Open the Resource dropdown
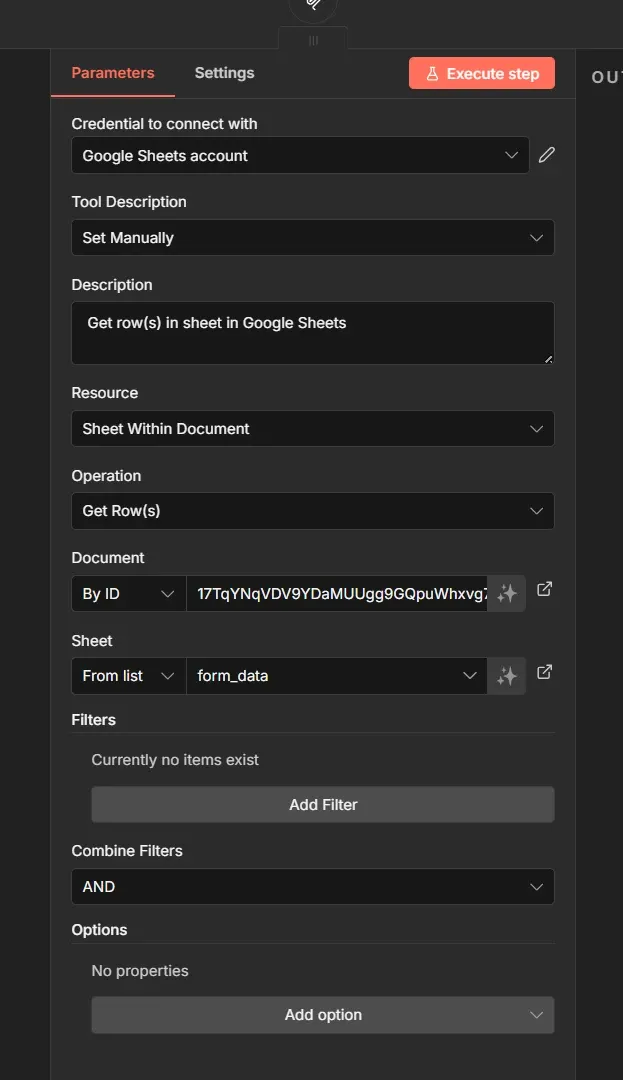This screenshot has height=1080, width=623. (312, 428)
